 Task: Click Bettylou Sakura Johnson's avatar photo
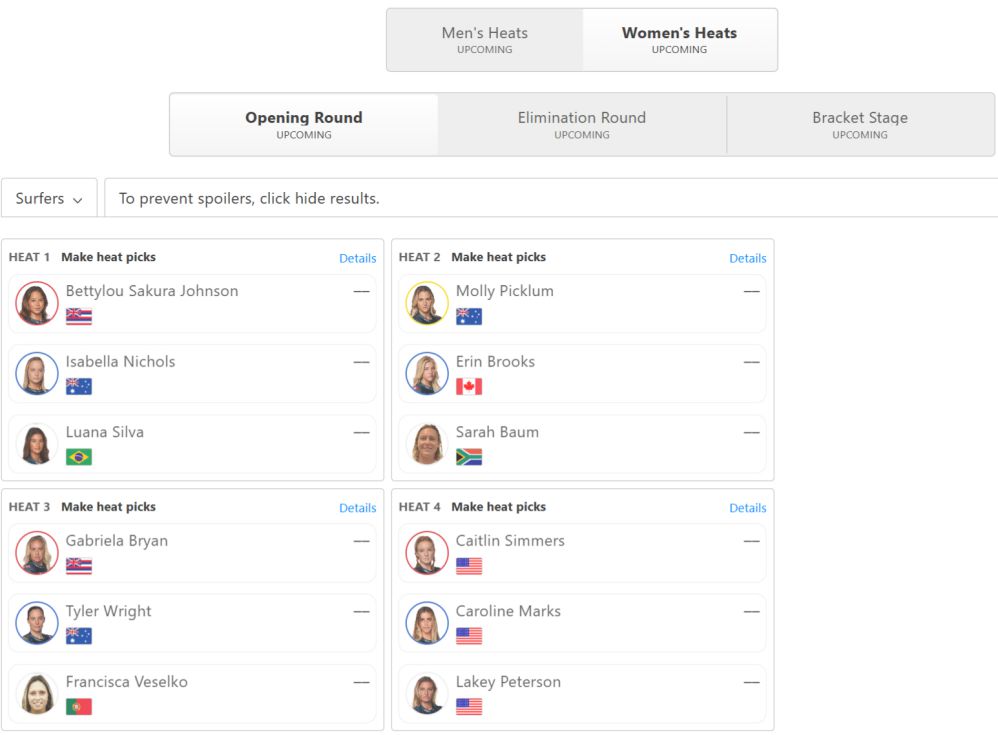(x=37, y=303)
